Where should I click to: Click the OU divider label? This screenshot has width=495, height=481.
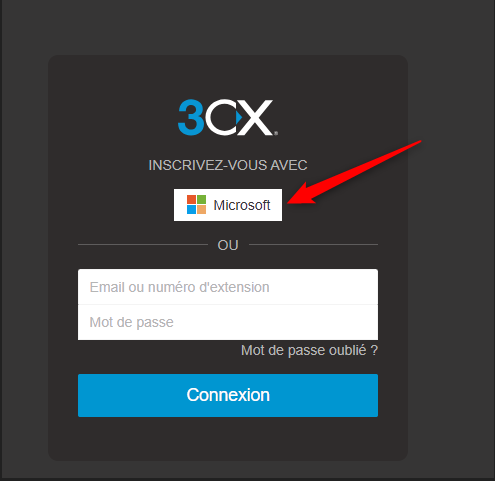(228, 245)
